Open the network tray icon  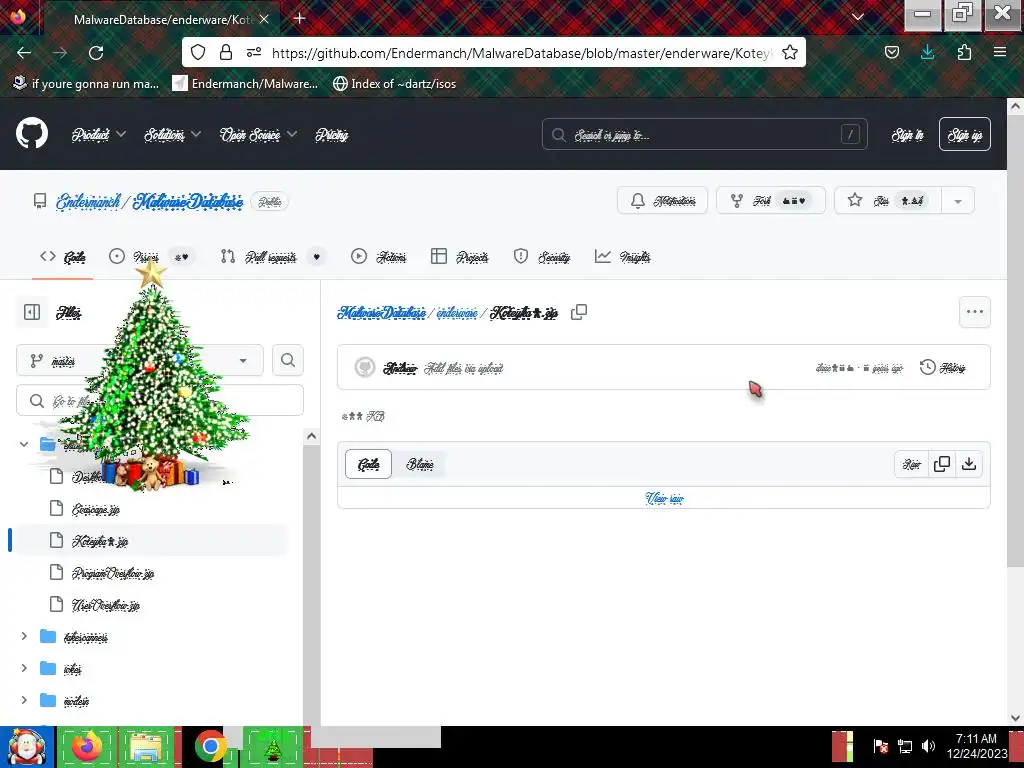pyautogui.click(x=904, y=746)
